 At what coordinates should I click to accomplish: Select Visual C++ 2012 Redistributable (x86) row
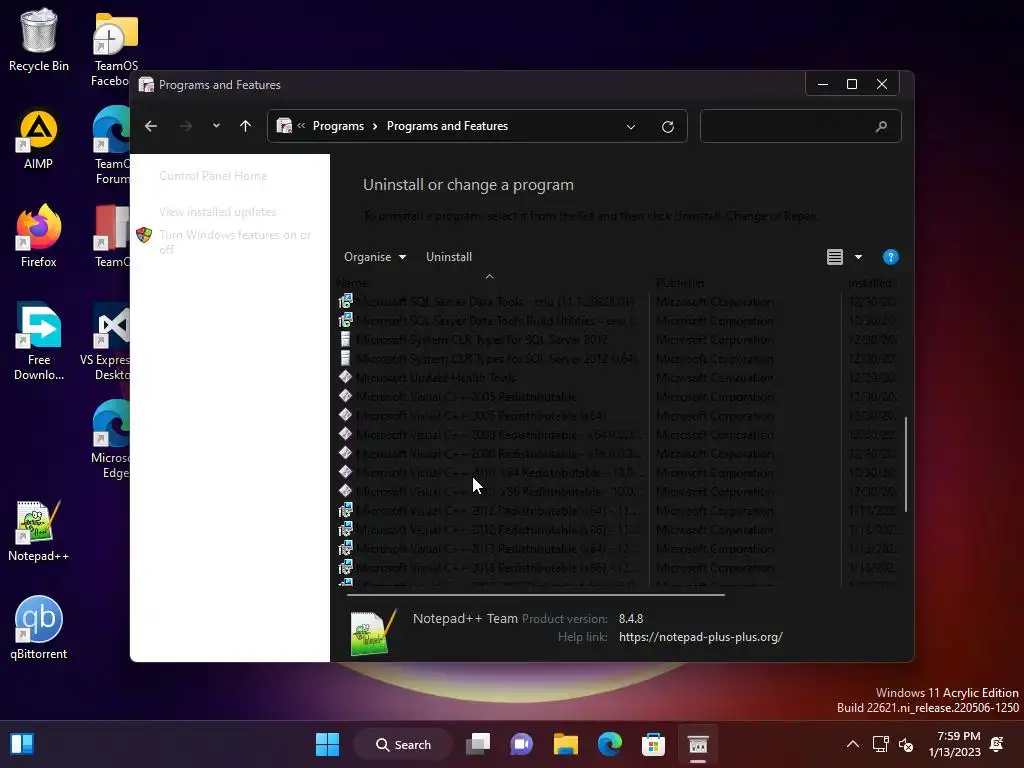click(x=617, y=530)
